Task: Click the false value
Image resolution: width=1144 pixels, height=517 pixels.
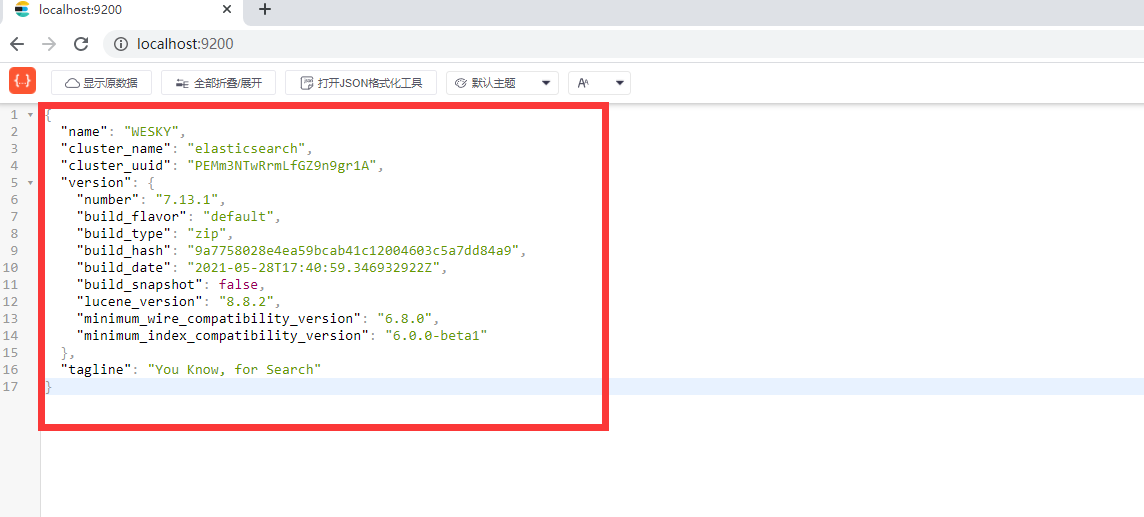Action: click(x=238, y=284)
